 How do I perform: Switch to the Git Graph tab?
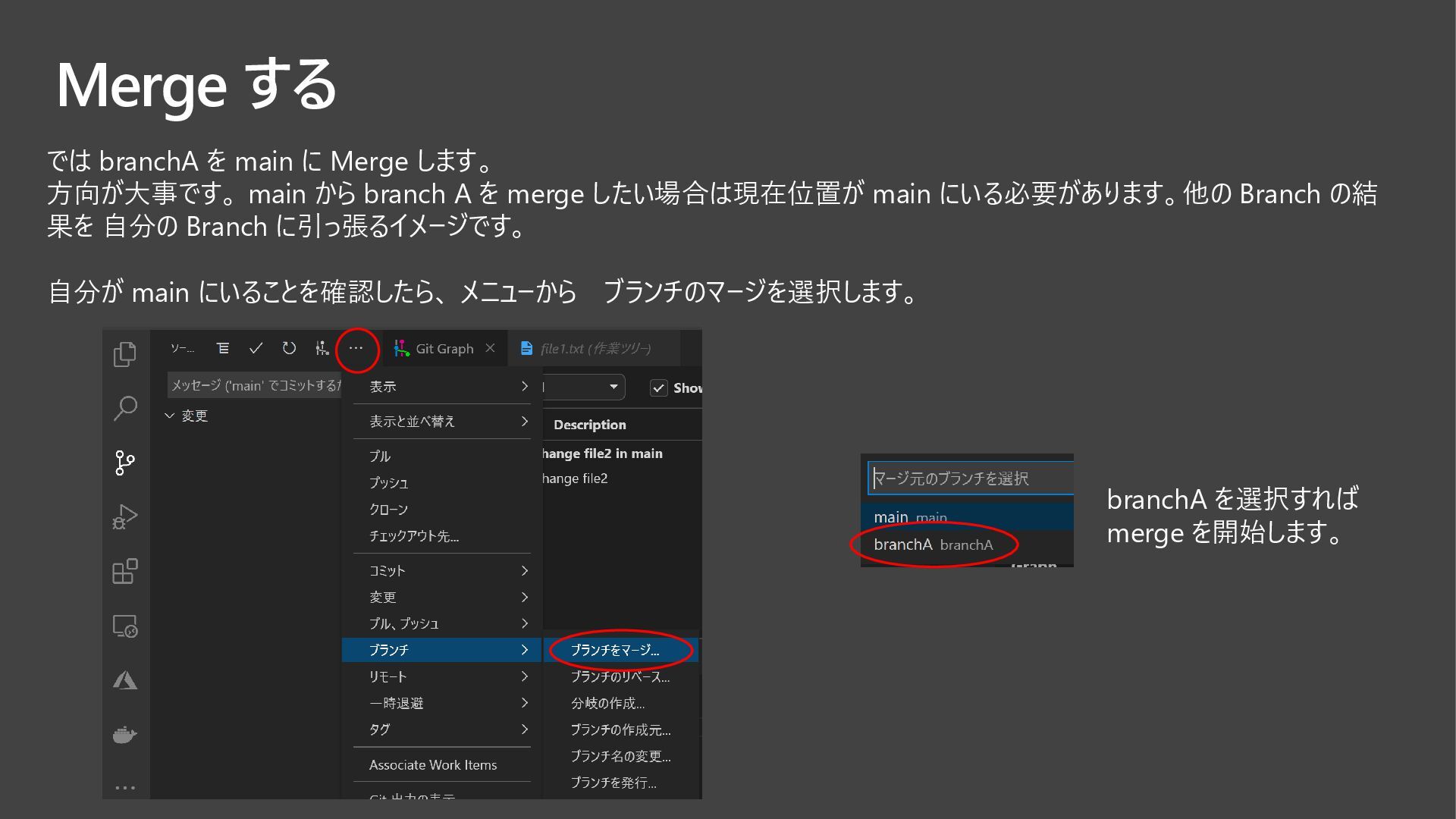[444, 348]
